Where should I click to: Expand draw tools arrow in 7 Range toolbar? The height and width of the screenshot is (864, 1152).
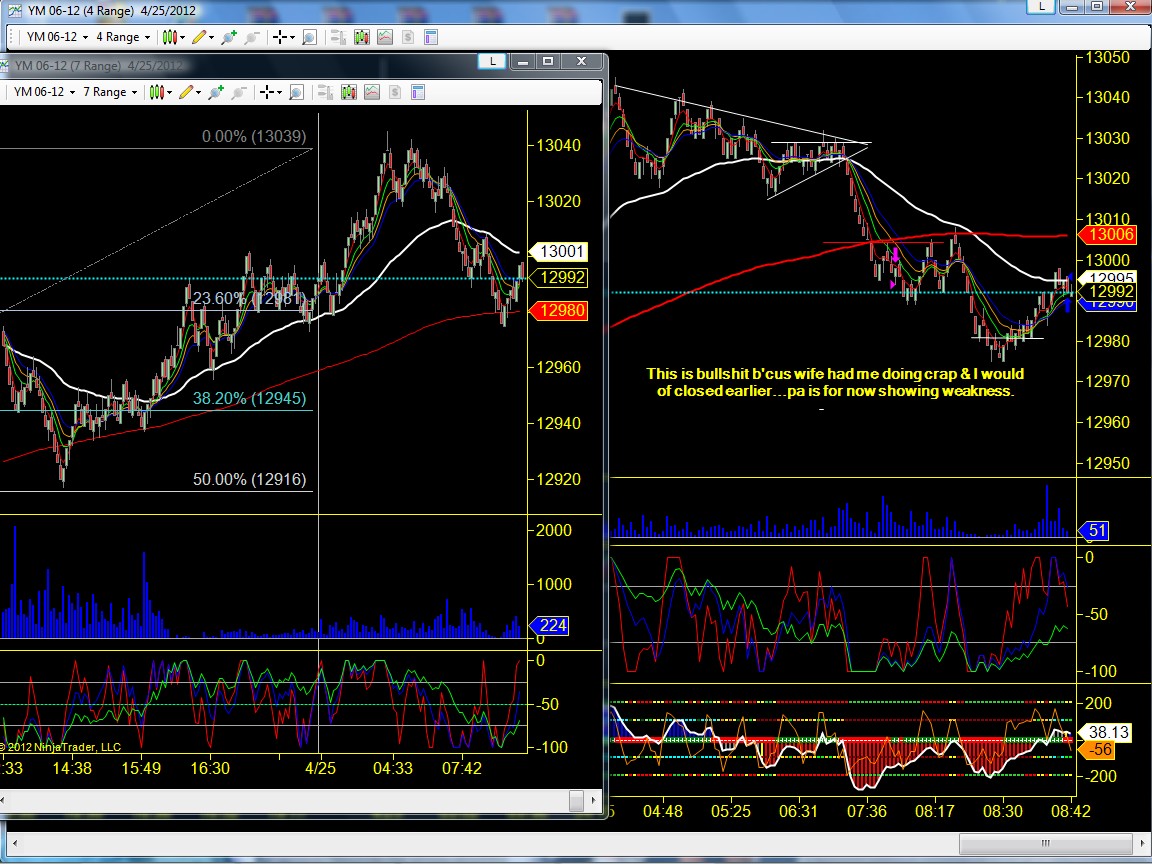click(x=198, y=93)
